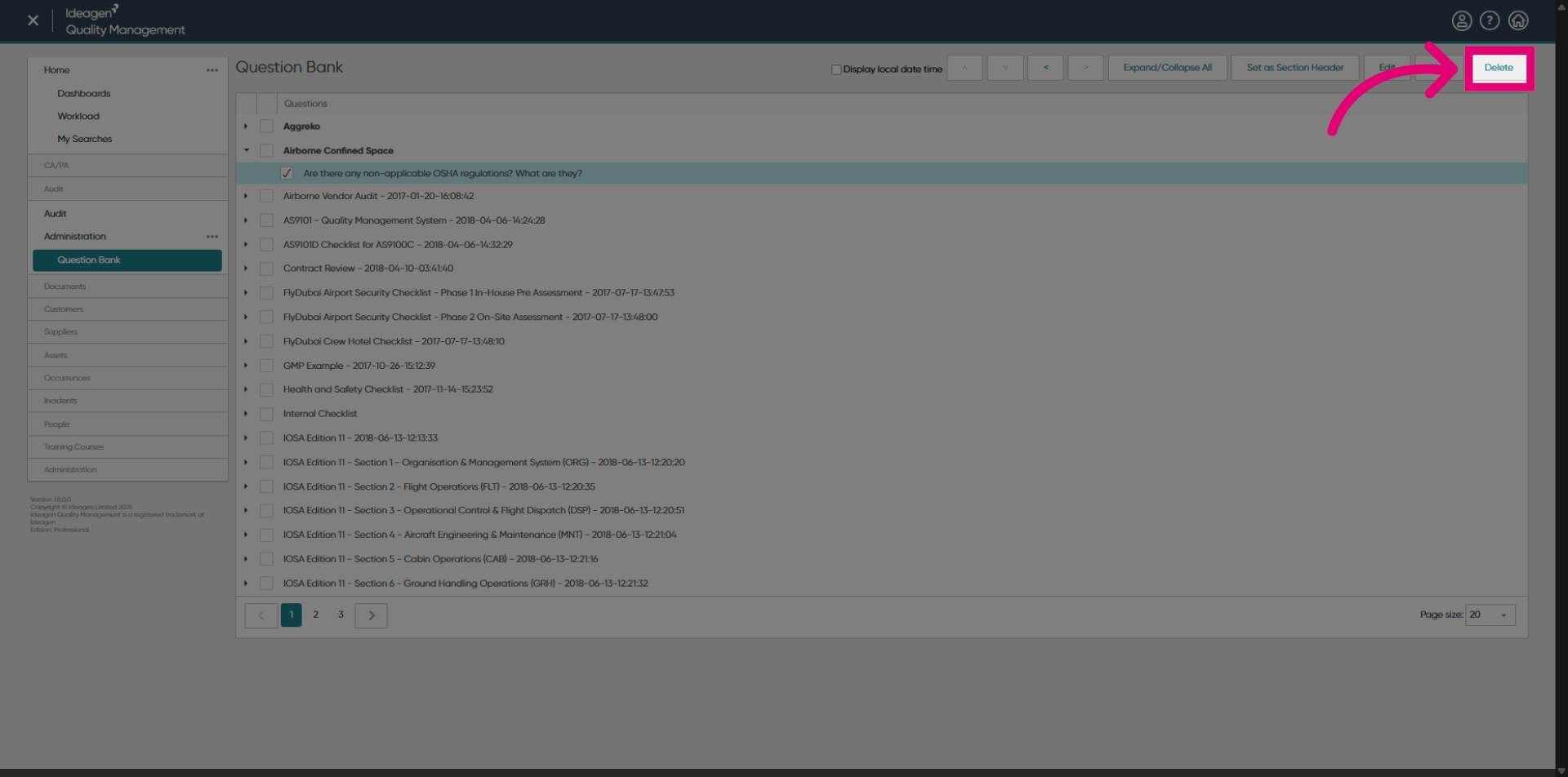Screen dimensions: 1568x777
Task: Click Expand/Collapse All
Action: (1168, 68)
